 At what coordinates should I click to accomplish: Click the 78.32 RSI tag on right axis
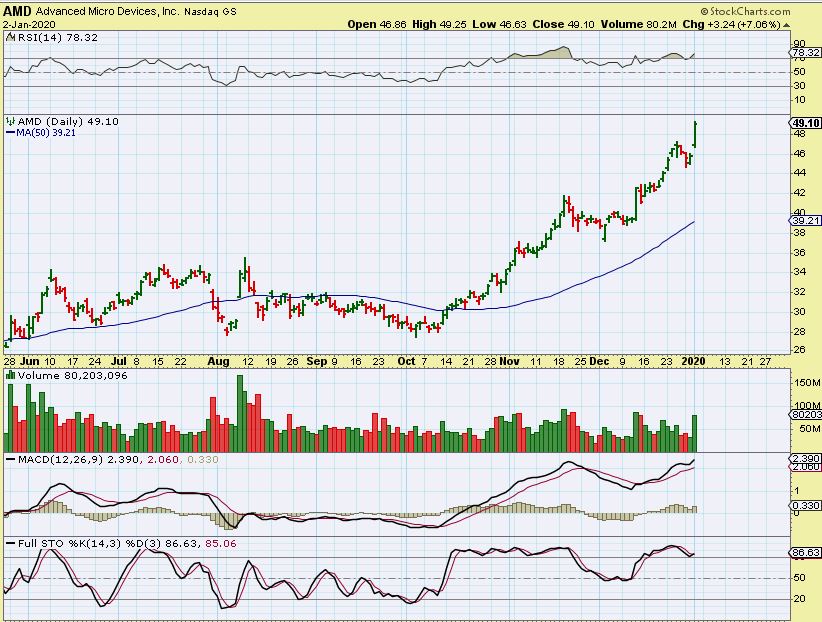click(805, 52)
